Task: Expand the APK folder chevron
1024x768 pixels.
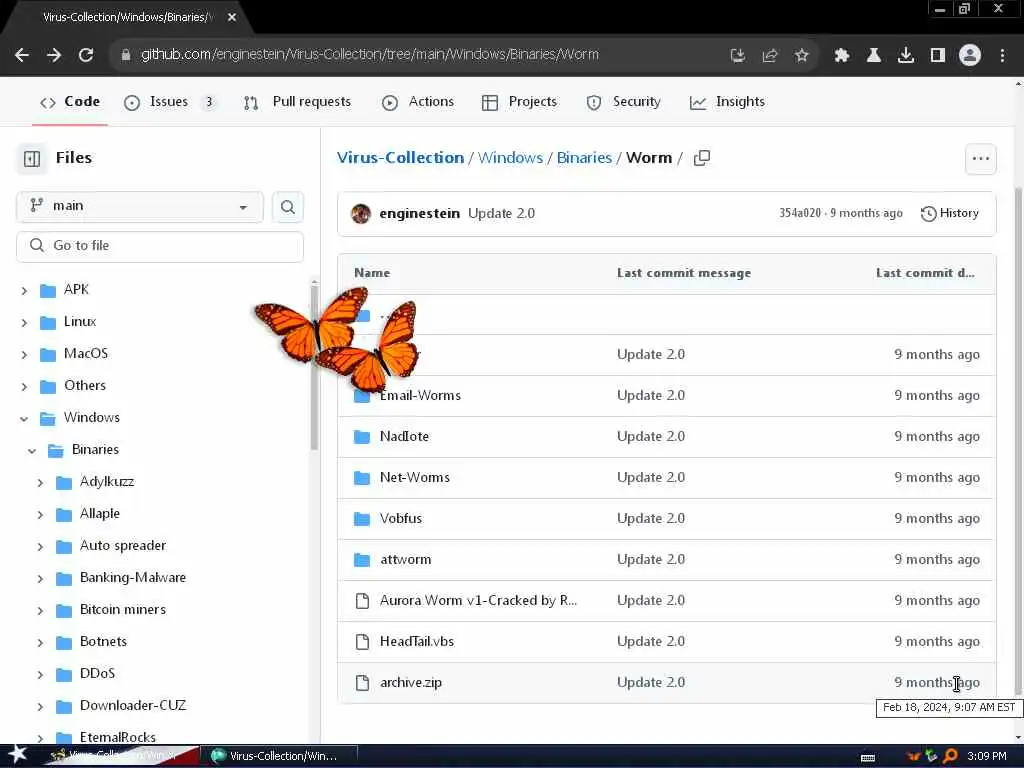Action: click(24, 291)
